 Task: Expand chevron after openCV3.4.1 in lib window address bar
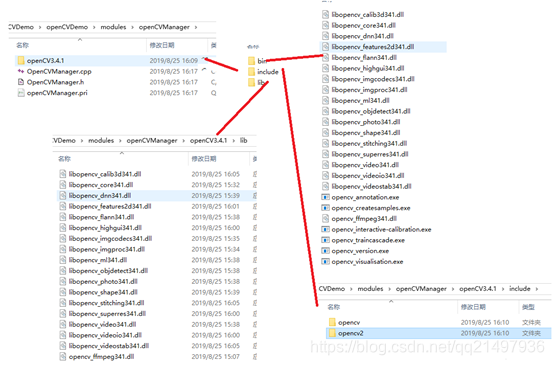click(234, 141)
